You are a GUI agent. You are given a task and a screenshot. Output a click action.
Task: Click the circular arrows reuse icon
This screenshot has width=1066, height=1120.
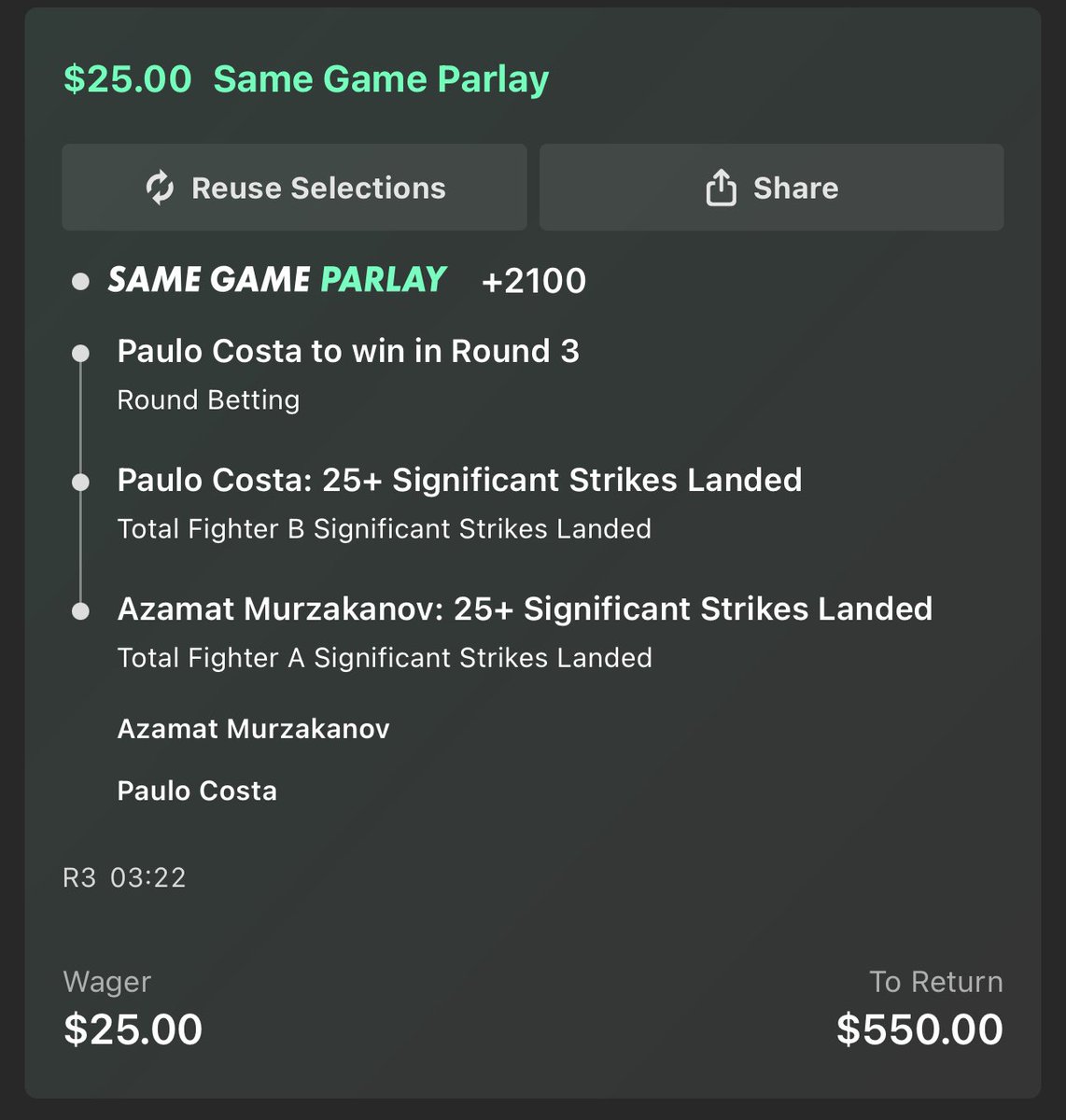point(160,188)
